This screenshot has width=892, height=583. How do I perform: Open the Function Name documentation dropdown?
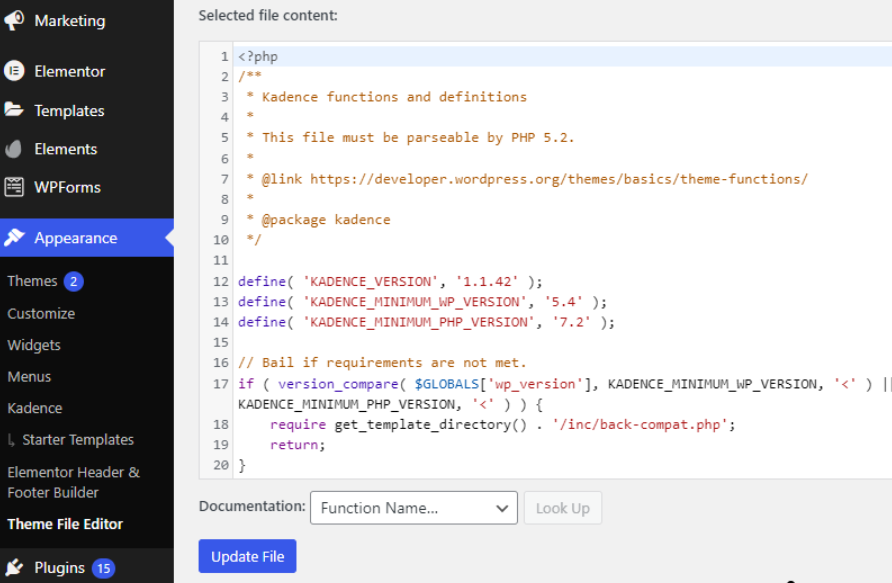coord(413,508)
